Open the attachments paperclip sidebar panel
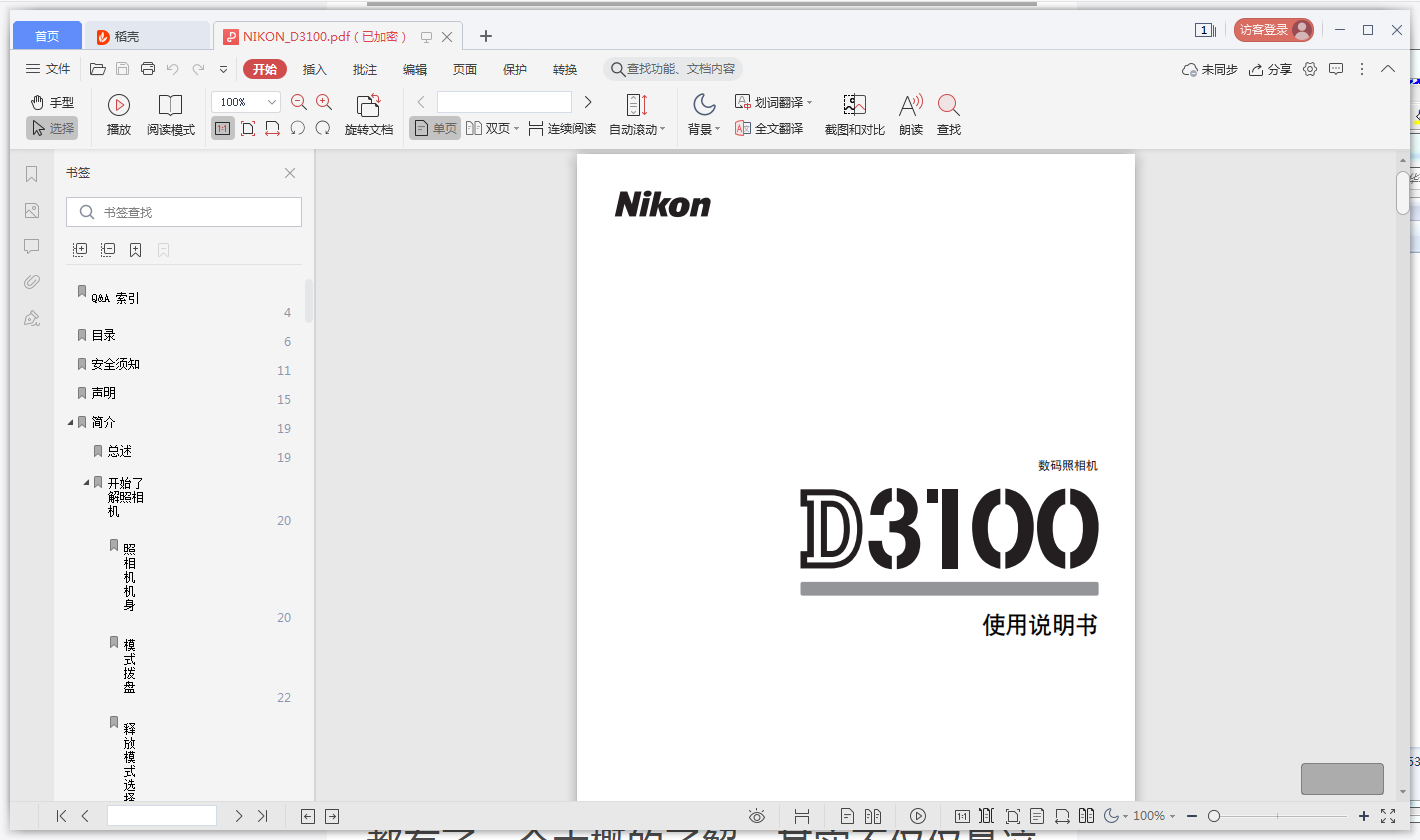 pos(32,282)
